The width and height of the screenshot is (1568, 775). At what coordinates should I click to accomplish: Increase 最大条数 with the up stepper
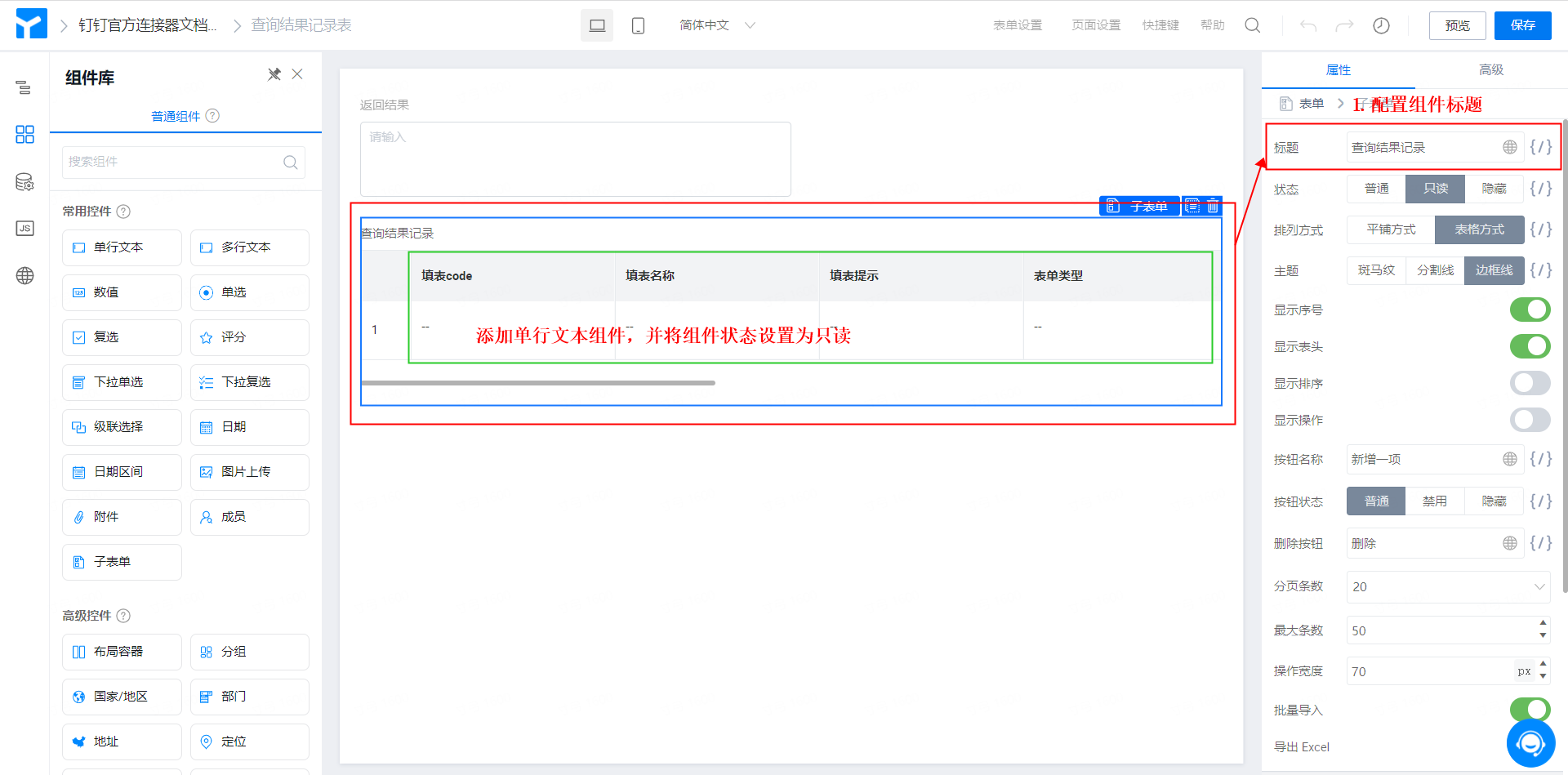[x=1542, y=623]
